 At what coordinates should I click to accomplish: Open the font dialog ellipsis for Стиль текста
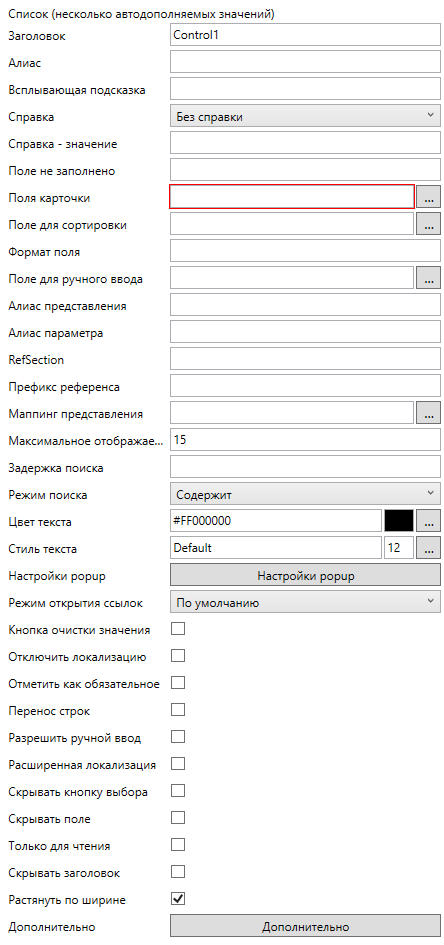(428, 548)
